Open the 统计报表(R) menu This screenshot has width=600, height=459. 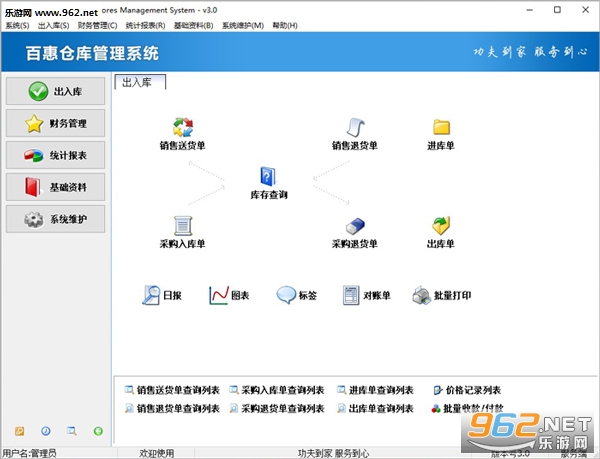pos(145,26)
